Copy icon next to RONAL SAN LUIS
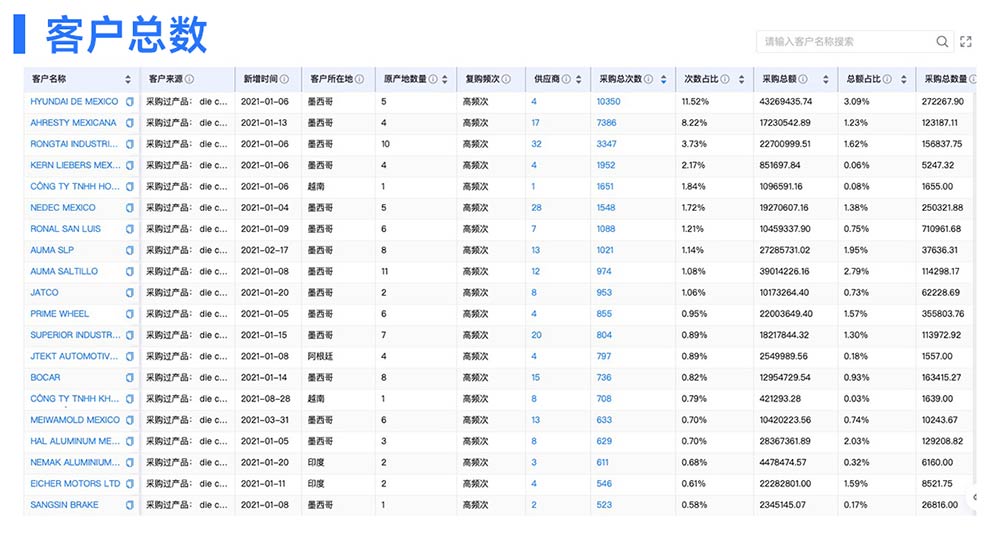This screenshot has height=540, width=1000. (129, 229)
